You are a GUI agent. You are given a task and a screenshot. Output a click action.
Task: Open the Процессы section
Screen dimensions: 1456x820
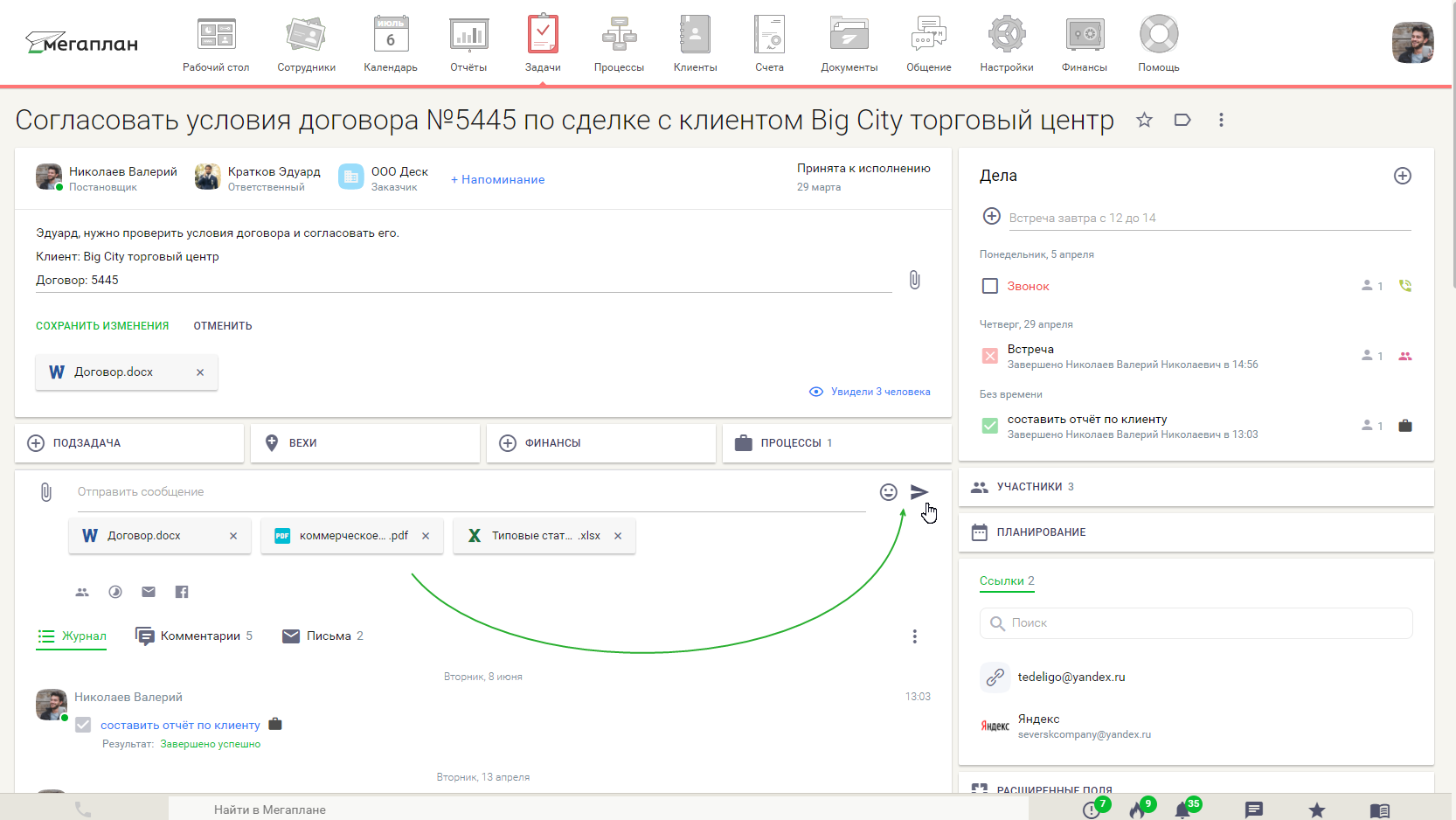click(619, 44)
